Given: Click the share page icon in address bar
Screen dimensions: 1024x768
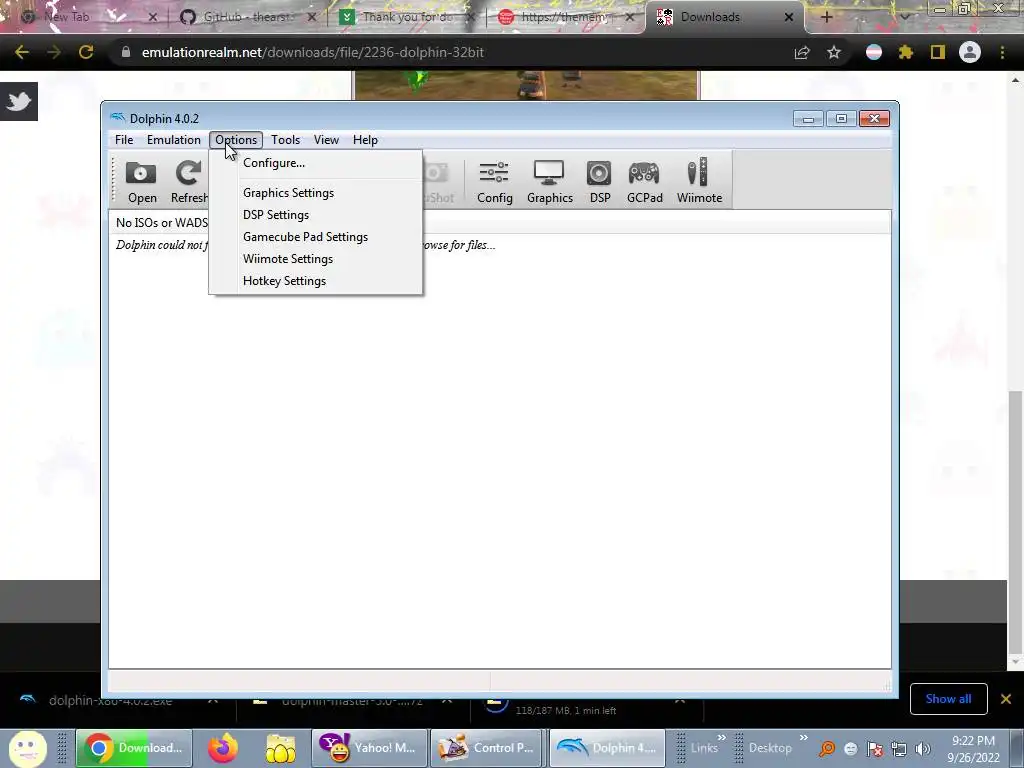Looking at the screenshot, I should click(802, 52).
